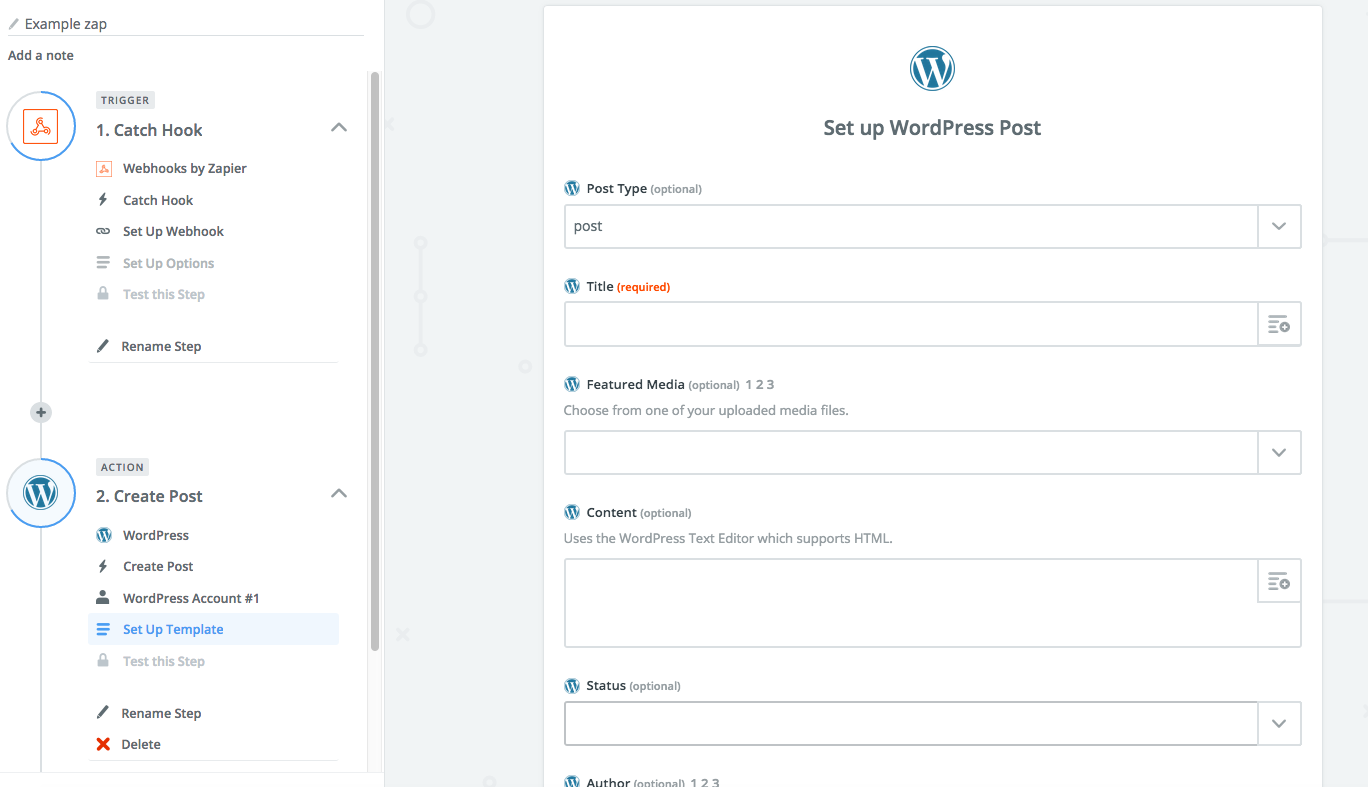1368x787 pixels.
Task: Click Rename Step under the Create Post action
Action: click(x=161, y=713)
